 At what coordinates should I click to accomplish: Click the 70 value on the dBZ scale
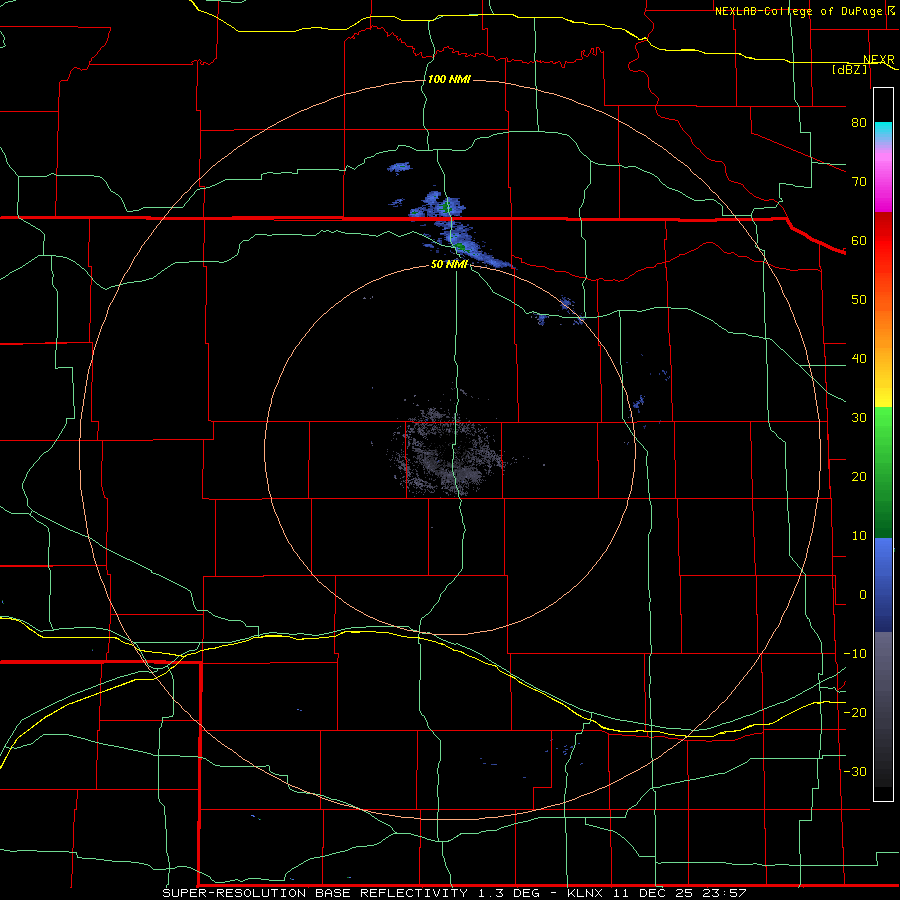click(x=859, y=182)
